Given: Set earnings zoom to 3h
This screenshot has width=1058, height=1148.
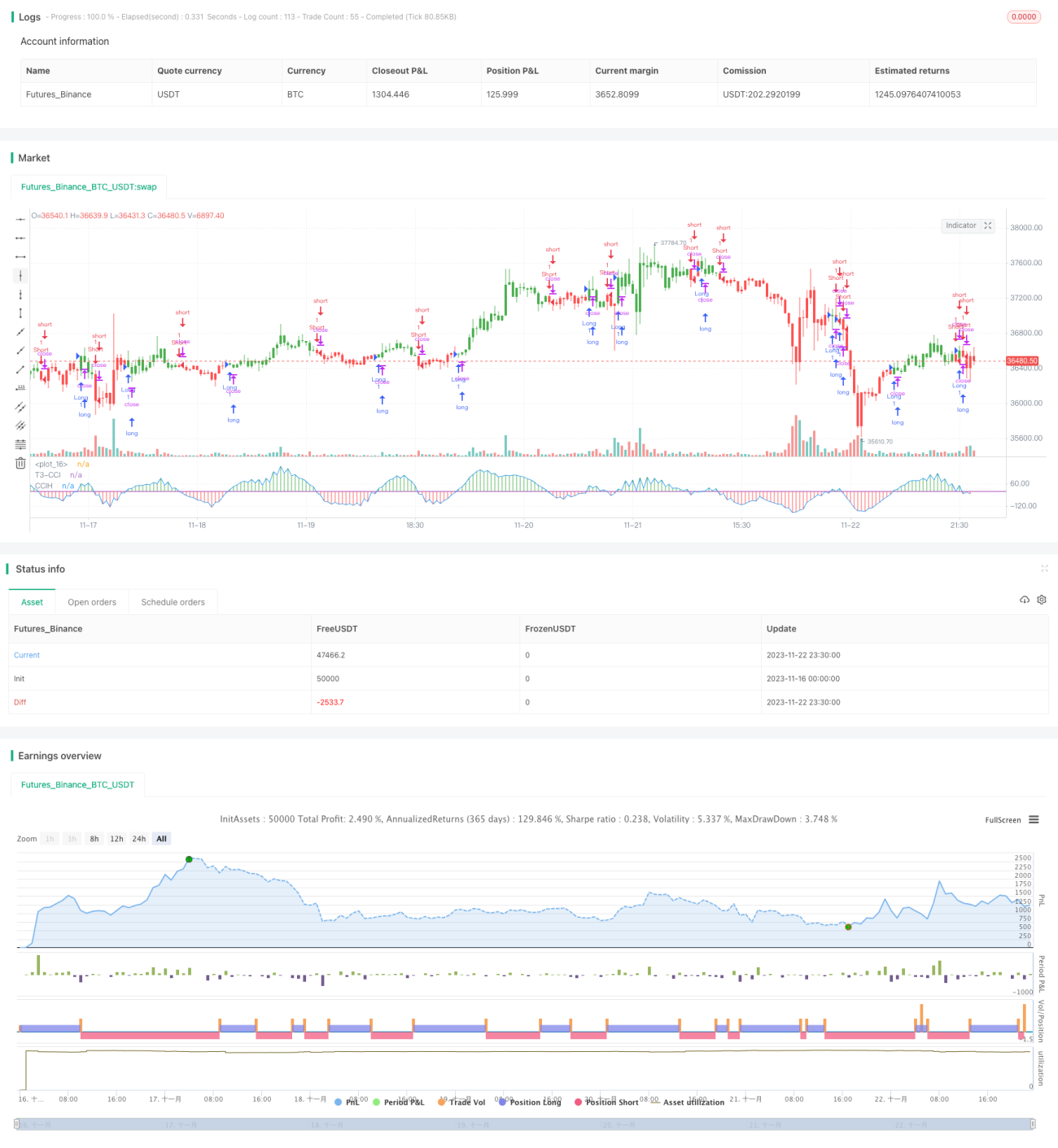Looking at the screenshot, I should pyautogui.click(x=72, y=839).
